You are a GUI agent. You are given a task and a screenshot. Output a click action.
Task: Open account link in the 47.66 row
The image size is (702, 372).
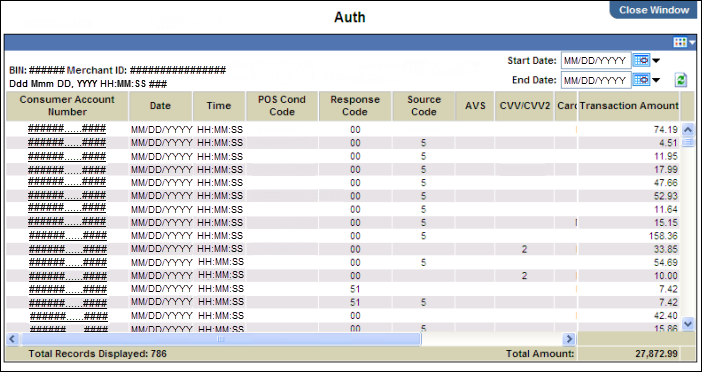click(67, 182)
